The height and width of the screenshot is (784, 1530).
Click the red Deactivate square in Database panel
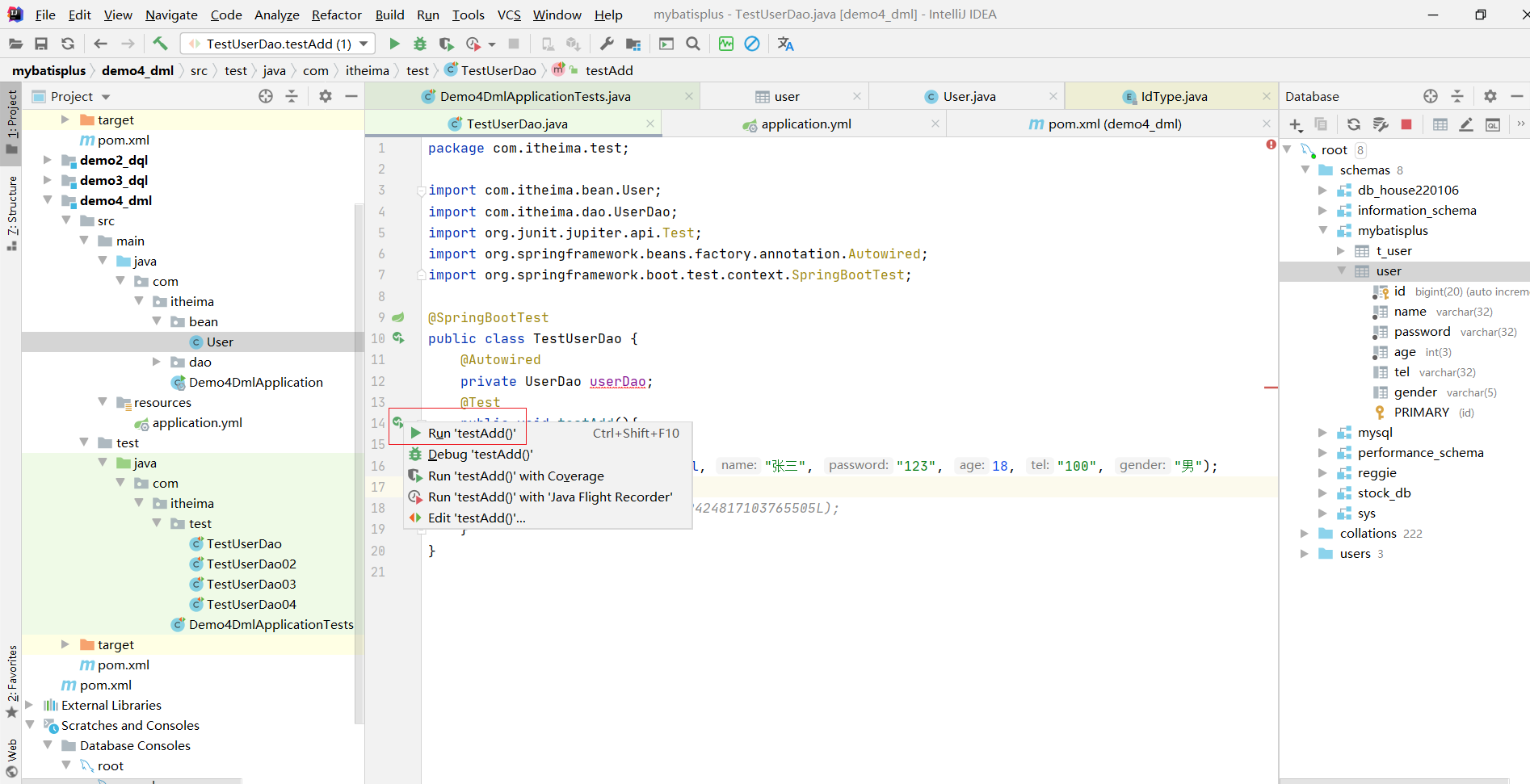click(1406, 124)
